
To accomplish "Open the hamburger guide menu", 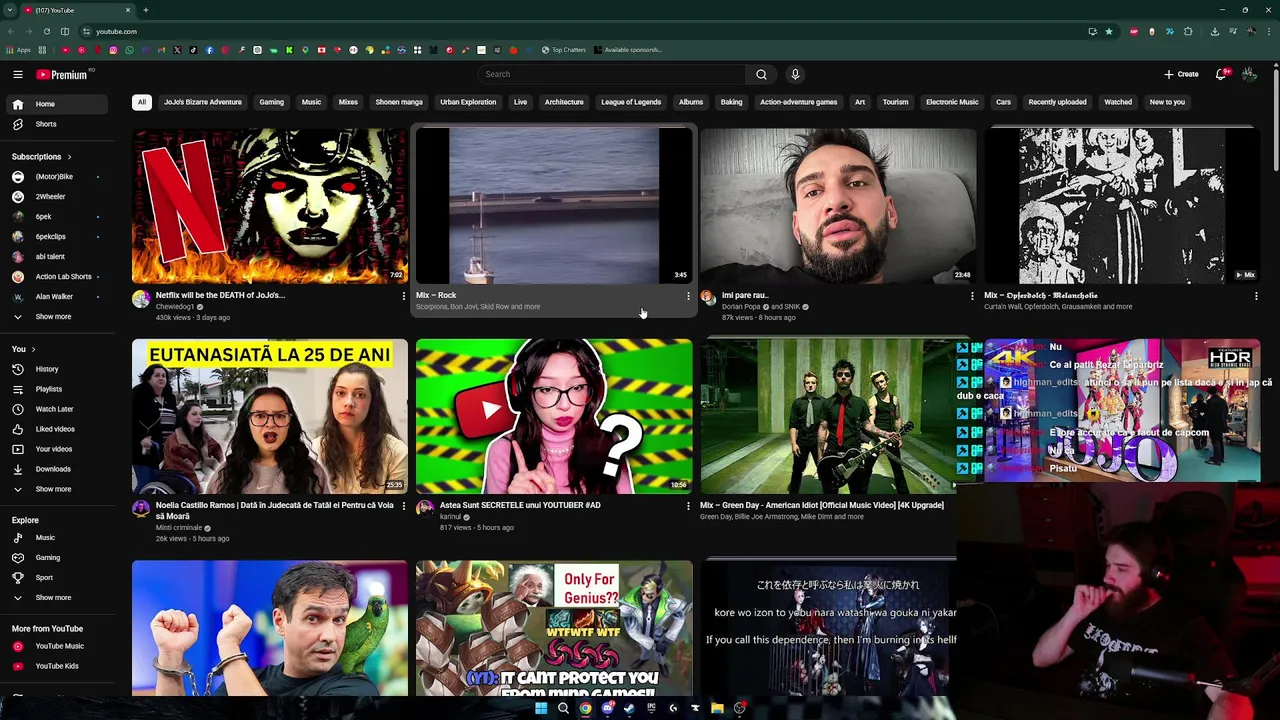I will pyautogui.click(x=18, y=74).
